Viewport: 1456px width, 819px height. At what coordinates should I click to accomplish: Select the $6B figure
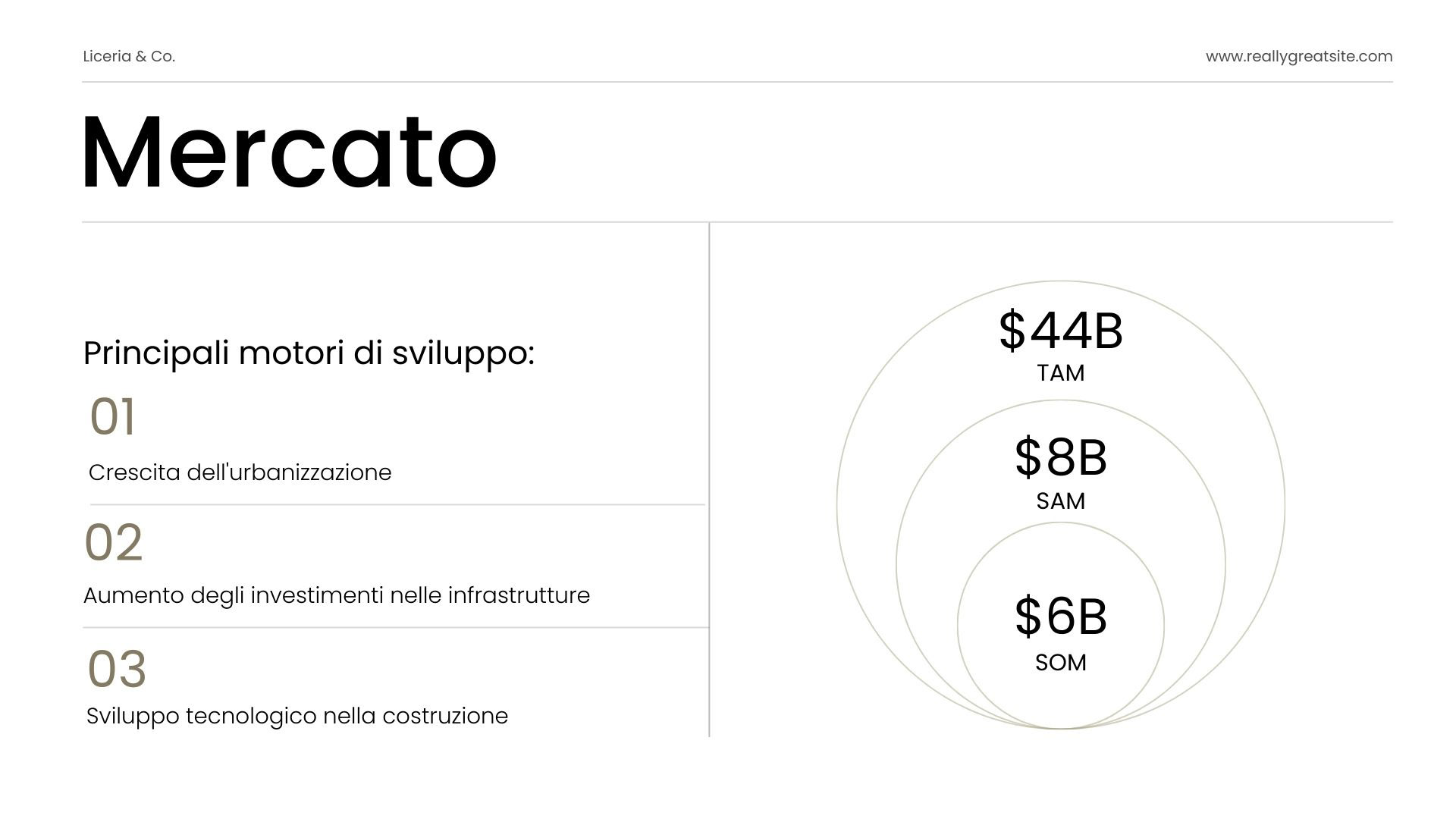coord(1060,616)
